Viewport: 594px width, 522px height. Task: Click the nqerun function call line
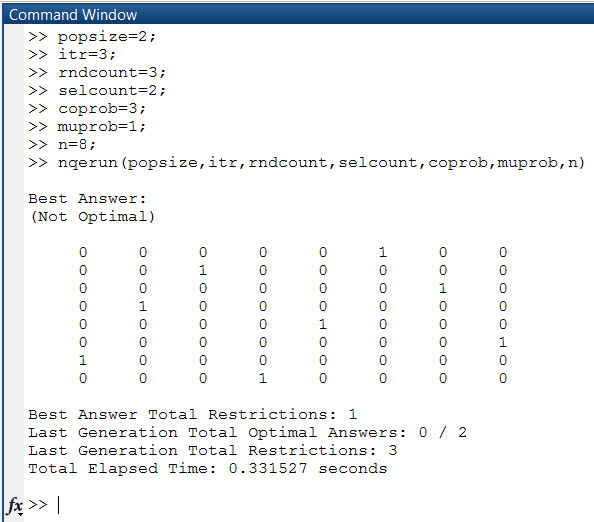coord(306,163)
